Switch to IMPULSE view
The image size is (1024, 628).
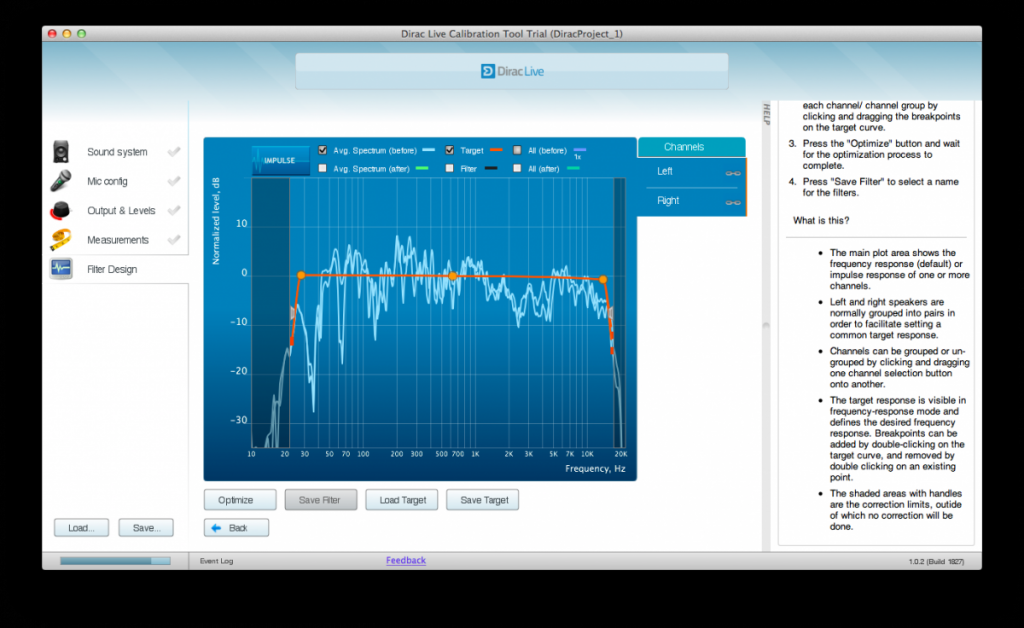280,160
